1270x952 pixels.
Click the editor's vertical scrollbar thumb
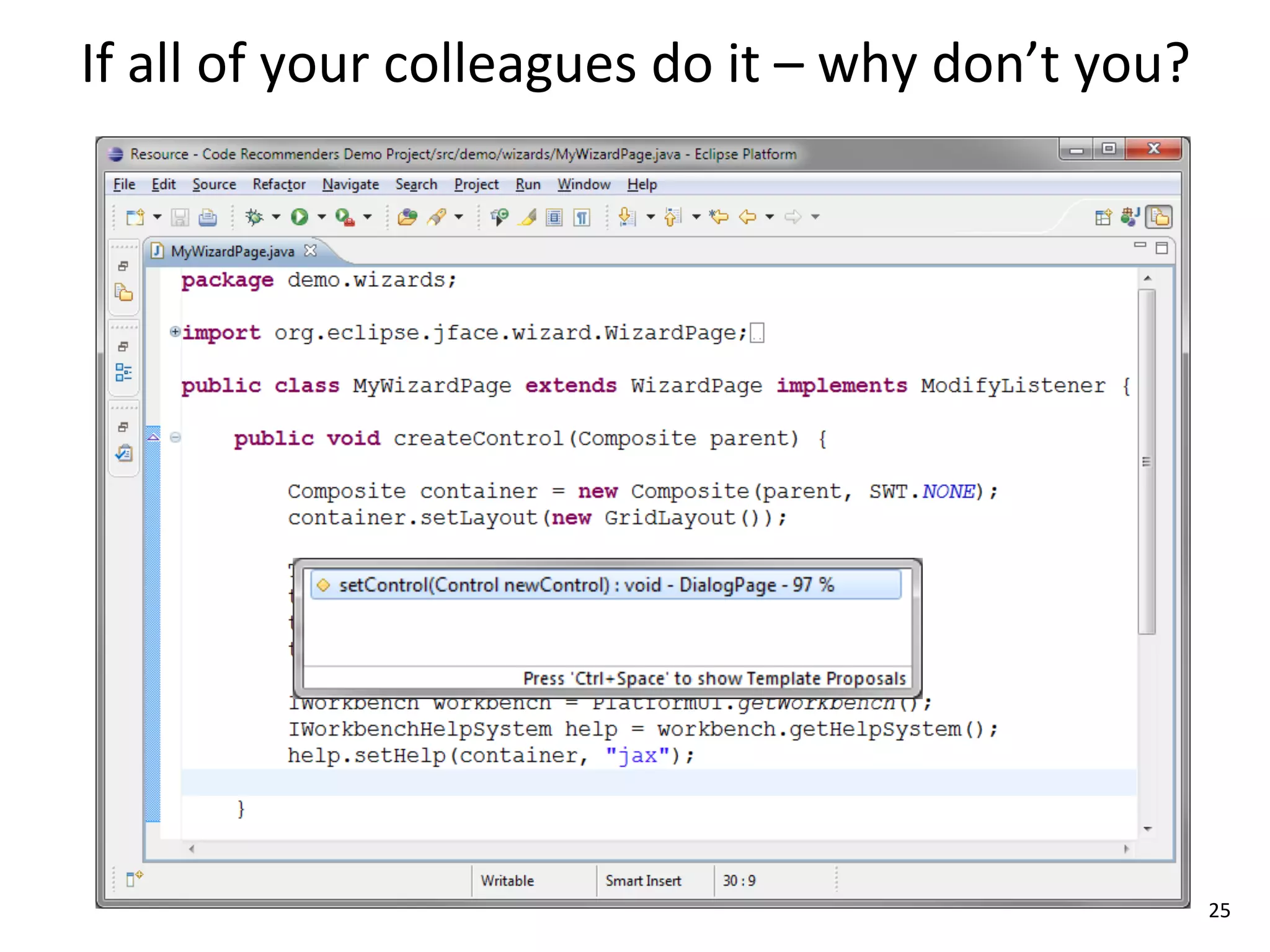click(x=1147, y=462)
